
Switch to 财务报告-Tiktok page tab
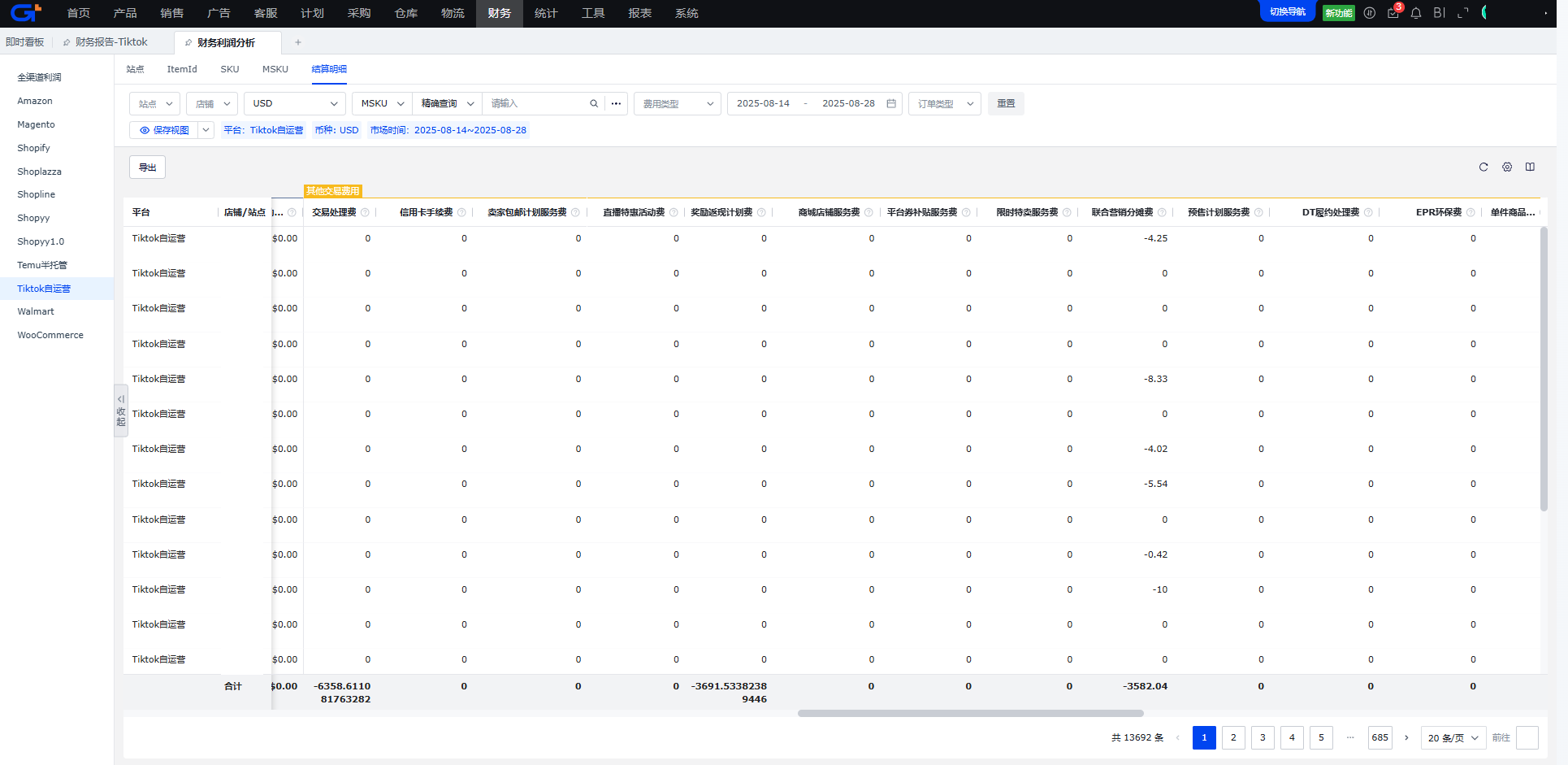point(111,42)
